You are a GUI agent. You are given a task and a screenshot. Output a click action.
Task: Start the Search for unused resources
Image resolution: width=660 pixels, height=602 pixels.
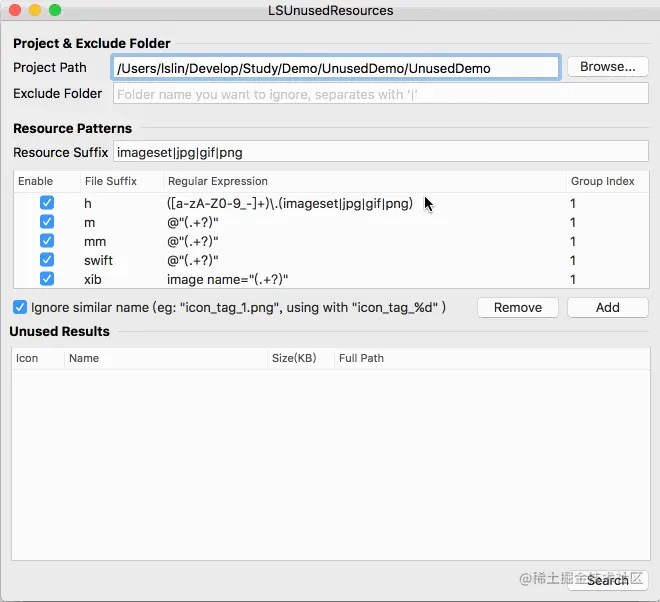point(607,581)
